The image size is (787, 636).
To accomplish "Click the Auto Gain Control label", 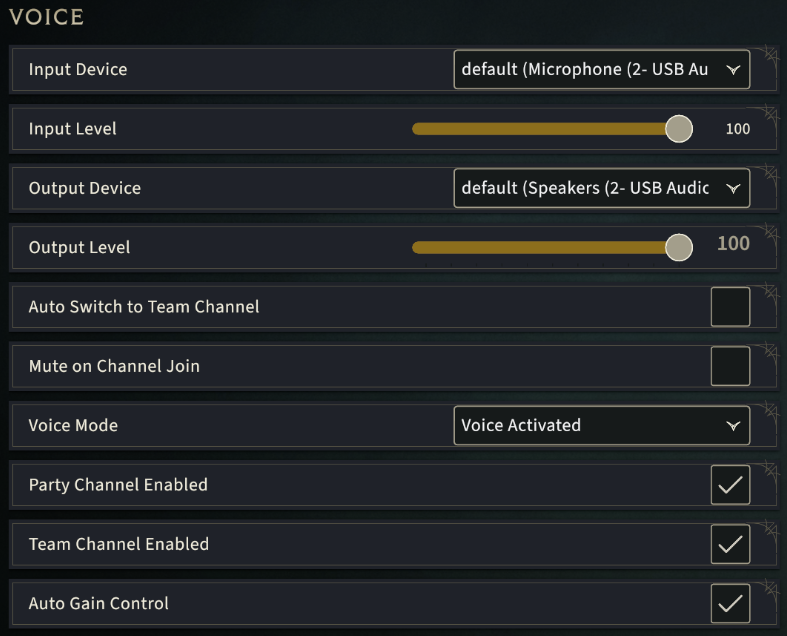I will 98,603.
